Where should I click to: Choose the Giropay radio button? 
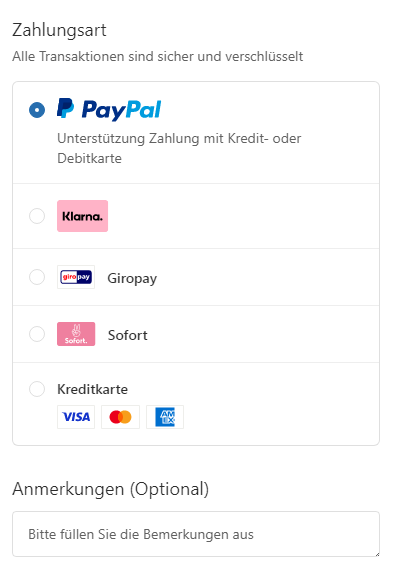coord(37,277)
